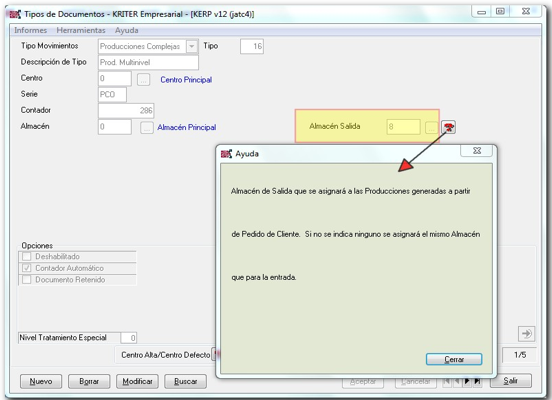The height and width of the screenshot is (400, 552).
Task: Click the right arrow icon above 1/5
Action: 526,333
